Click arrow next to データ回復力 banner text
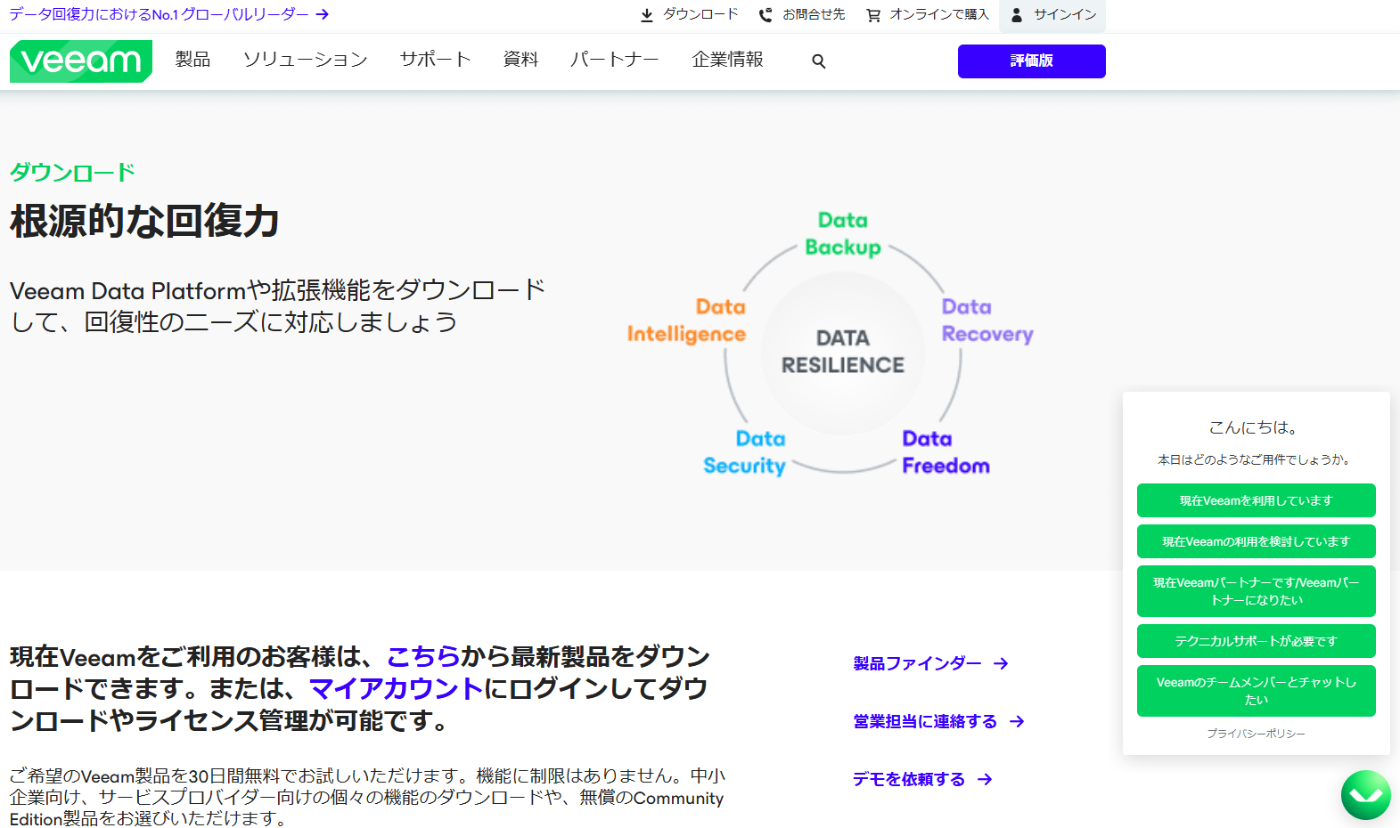This screenshot has height=828, width=1400. click(x=322, y=15)
